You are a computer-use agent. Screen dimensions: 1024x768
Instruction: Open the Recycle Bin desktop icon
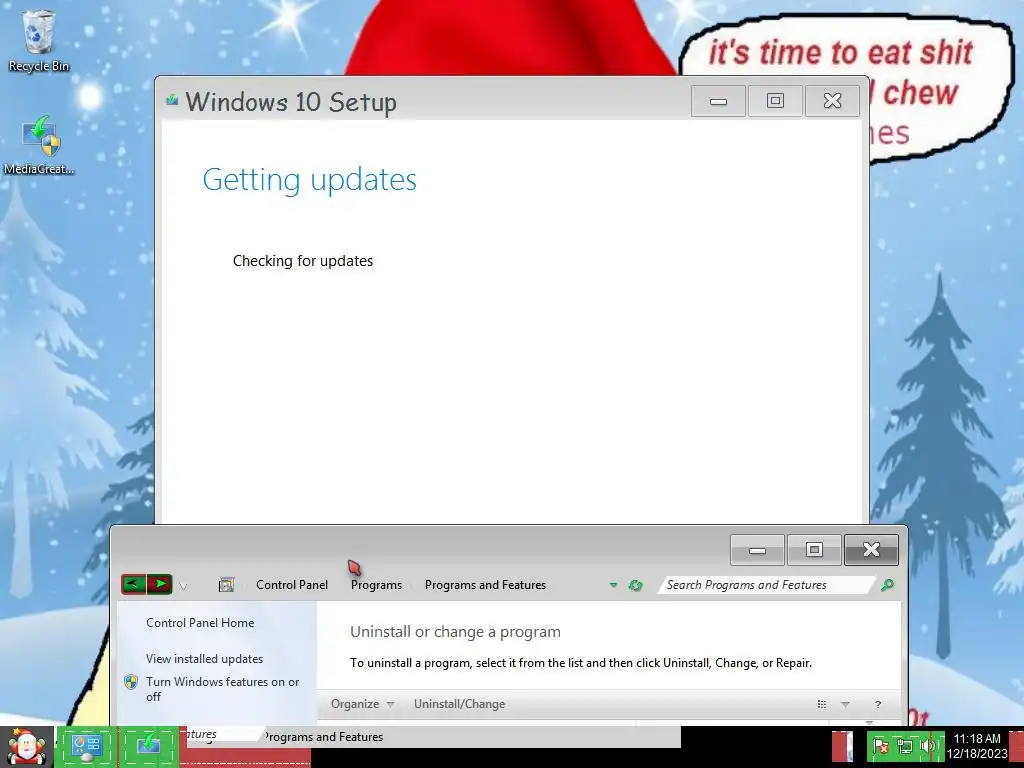39,40
